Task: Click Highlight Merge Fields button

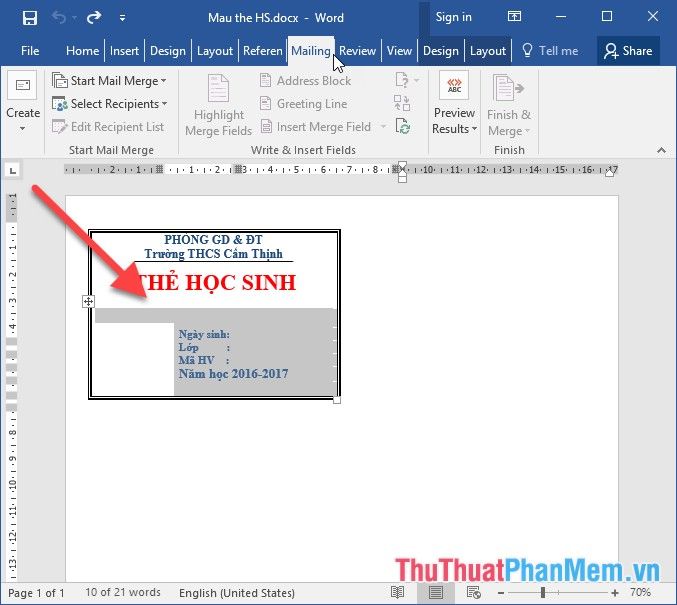Action: [218, 105]
